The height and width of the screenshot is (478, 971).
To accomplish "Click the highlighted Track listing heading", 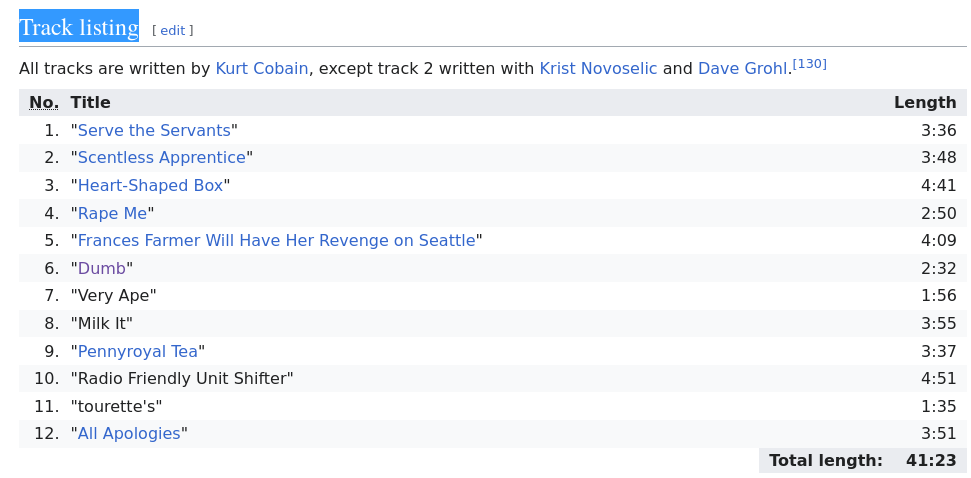I will 79,27.
